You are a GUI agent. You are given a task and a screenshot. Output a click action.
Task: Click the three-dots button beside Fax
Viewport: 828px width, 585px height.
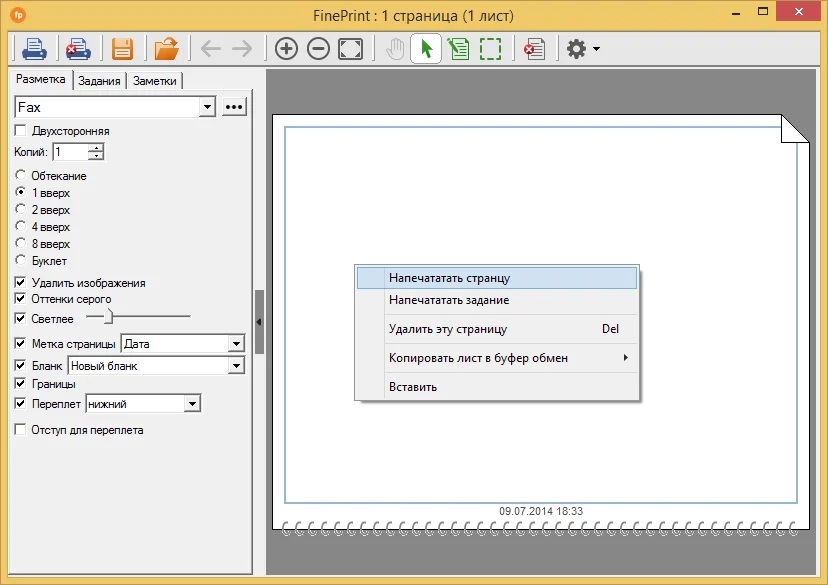tap(234, 107)
